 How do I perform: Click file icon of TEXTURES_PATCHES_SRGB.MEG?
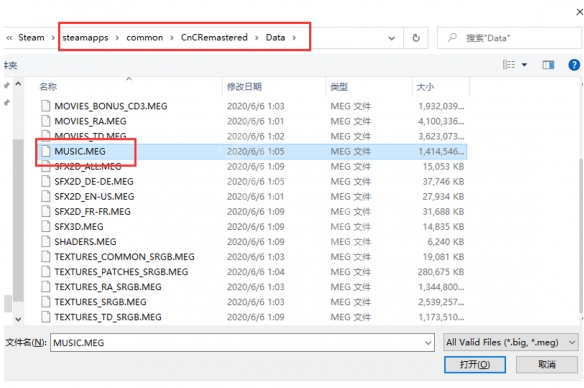[x=45, y=272]
